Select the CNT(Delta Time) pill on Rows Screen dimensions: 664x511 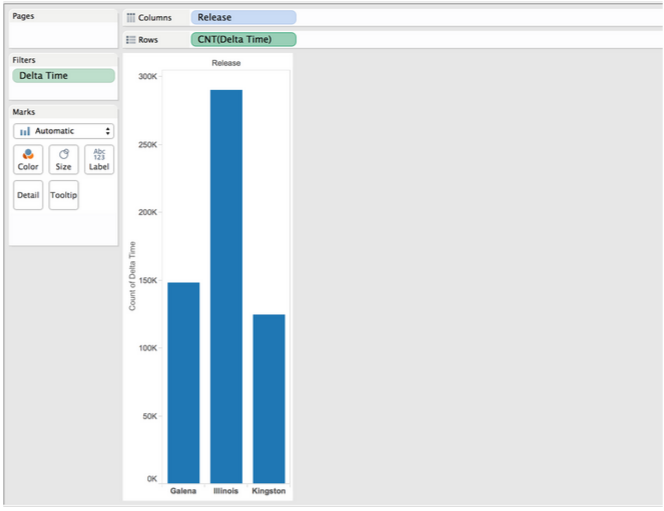(x=243, y=39)
